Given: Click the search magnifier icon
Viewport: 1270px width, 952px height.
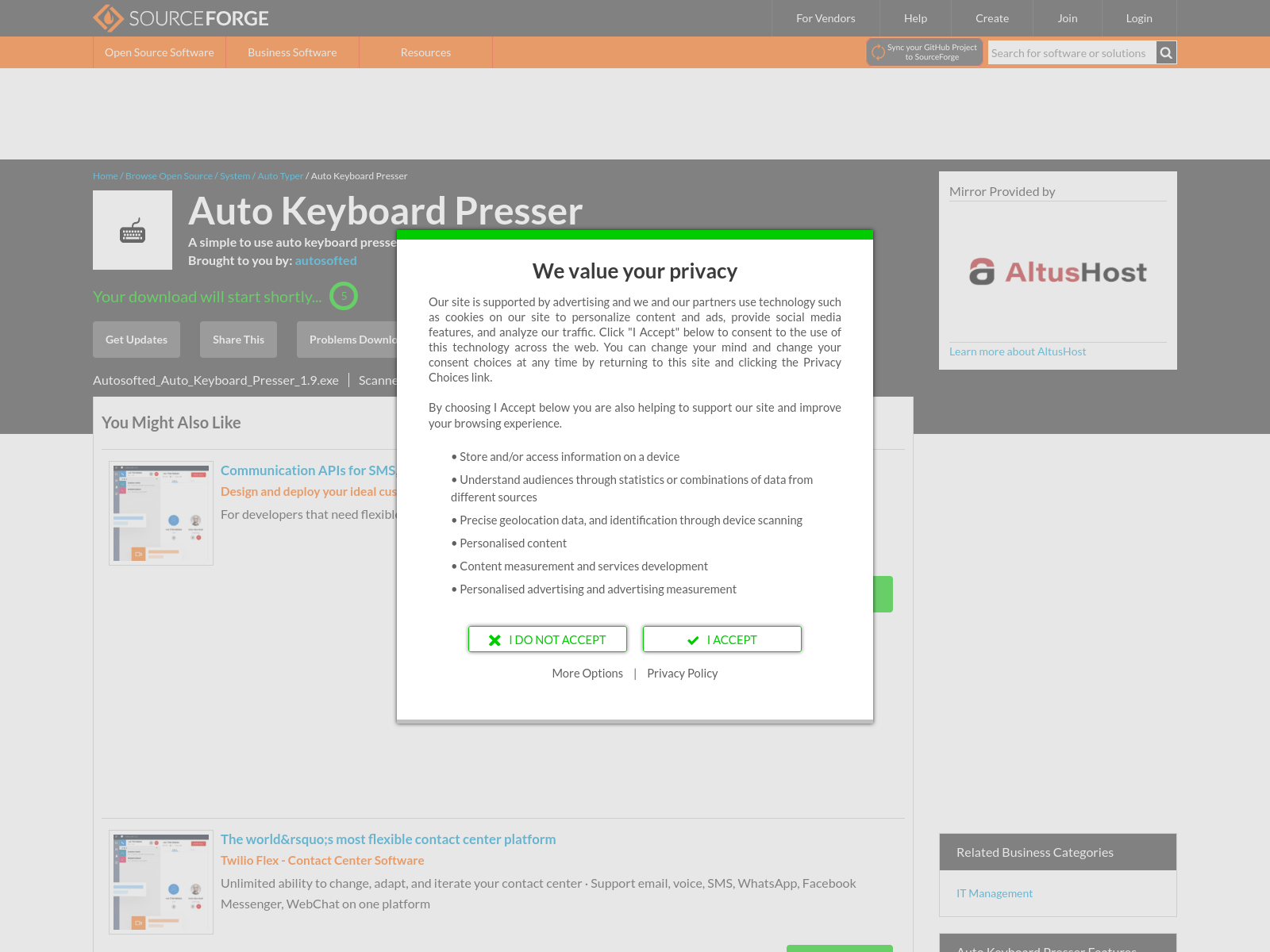Looking at the screenshot, I should click(1166, 53).
